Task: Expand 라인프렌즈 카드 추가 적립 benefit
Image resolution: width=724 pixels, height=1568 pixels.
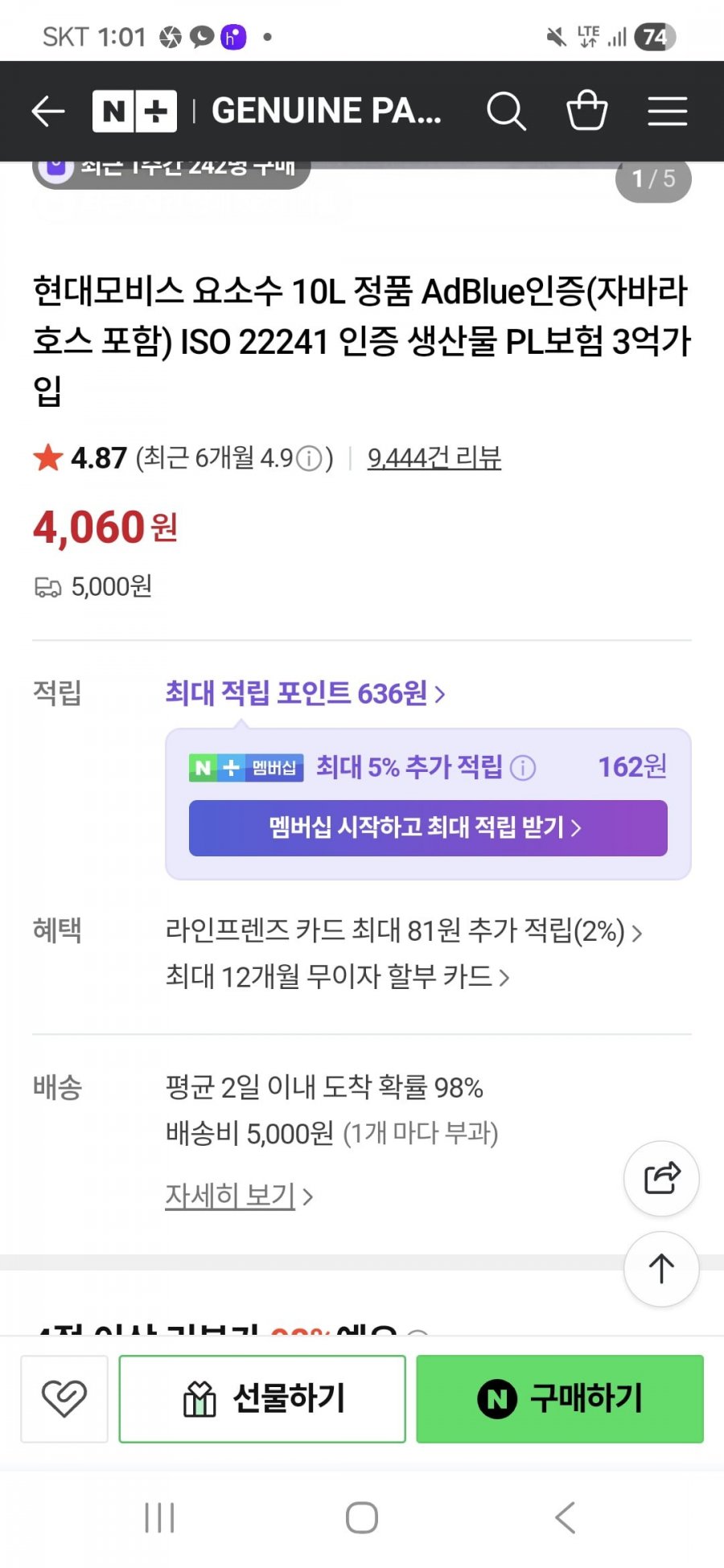Action: tap(404, 931)
